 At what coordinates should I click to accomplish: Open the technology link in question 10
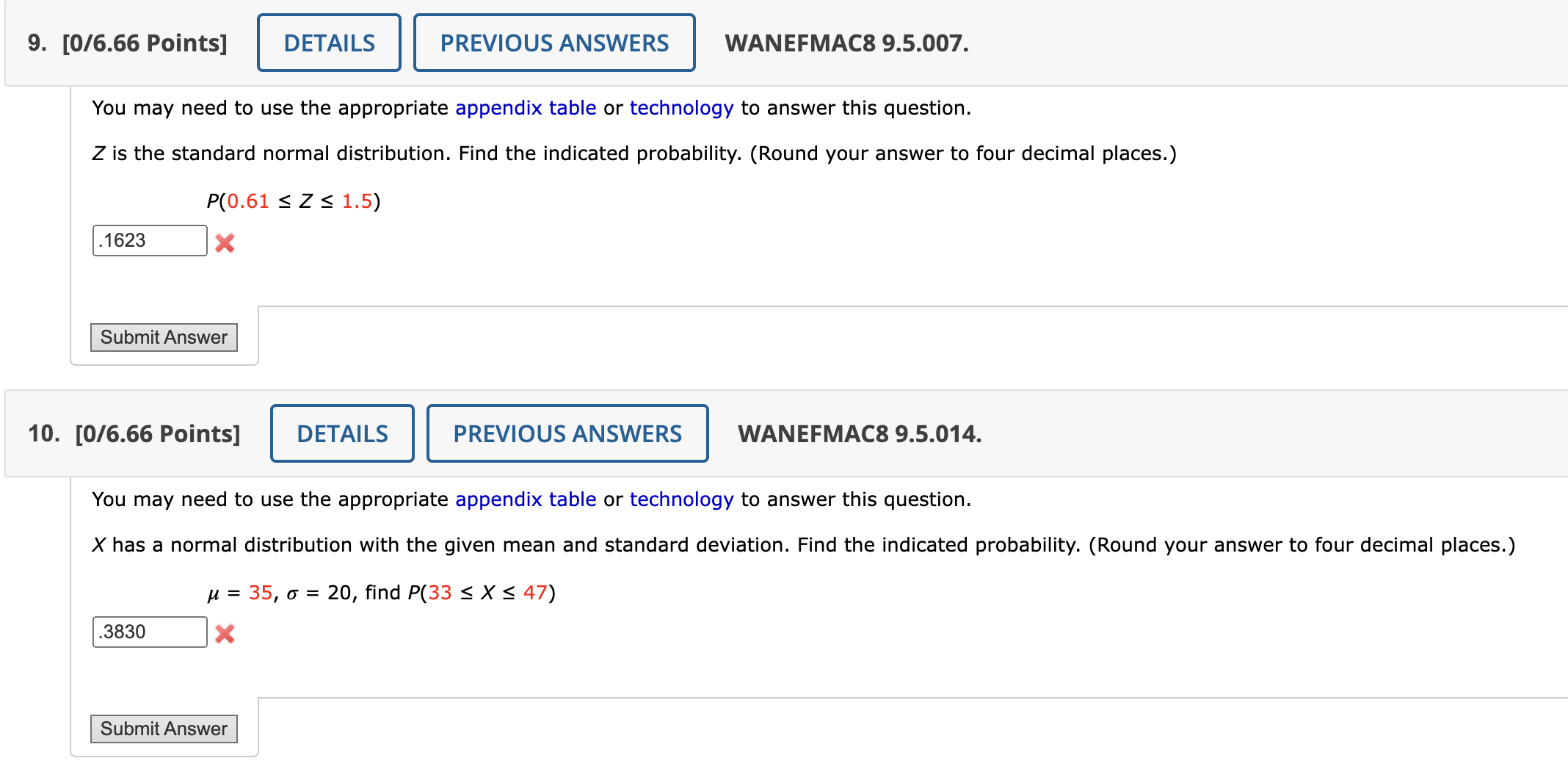click(x=680, y=499)
